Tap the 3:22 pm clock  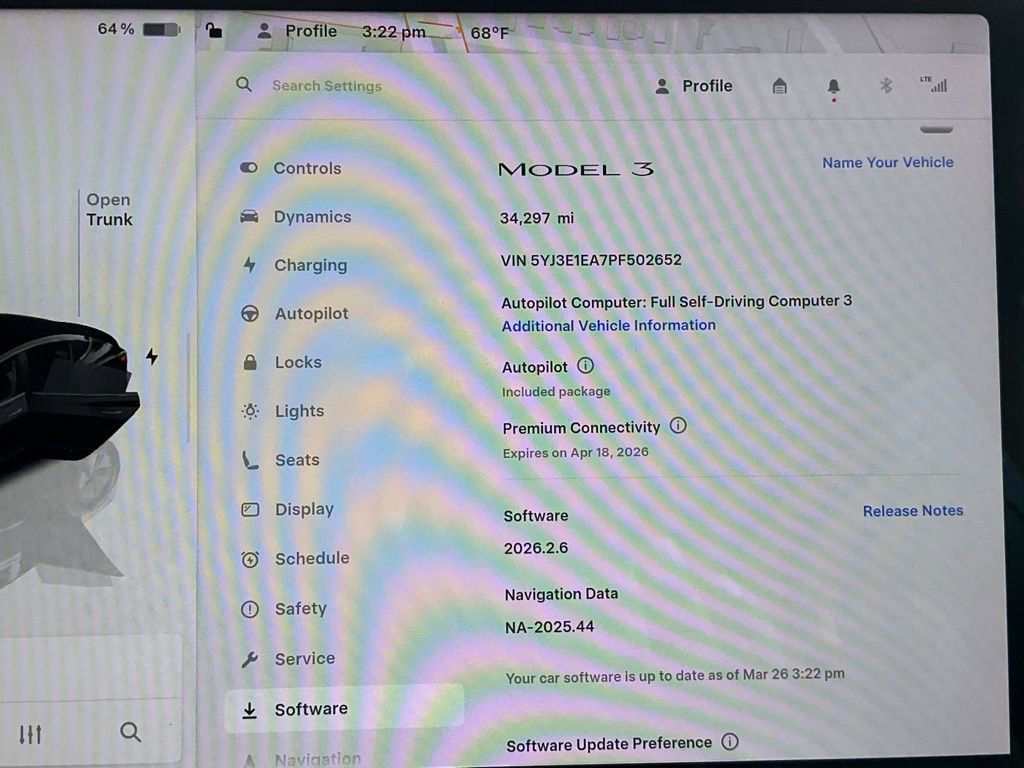(x=393, y=31)
